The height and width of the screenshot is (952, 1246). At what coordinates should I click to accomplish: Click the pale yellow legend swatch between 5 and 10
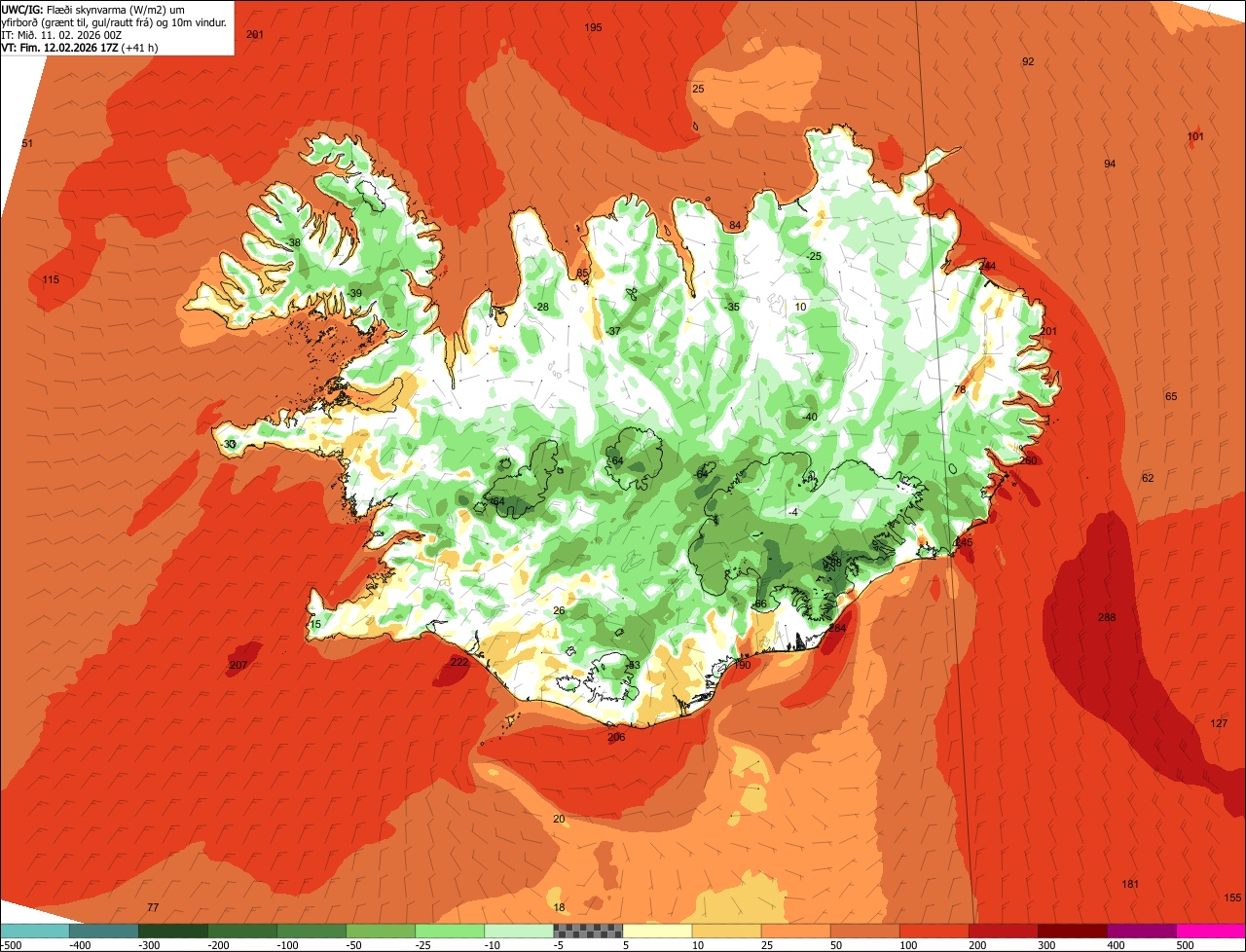tap(657, 931)
